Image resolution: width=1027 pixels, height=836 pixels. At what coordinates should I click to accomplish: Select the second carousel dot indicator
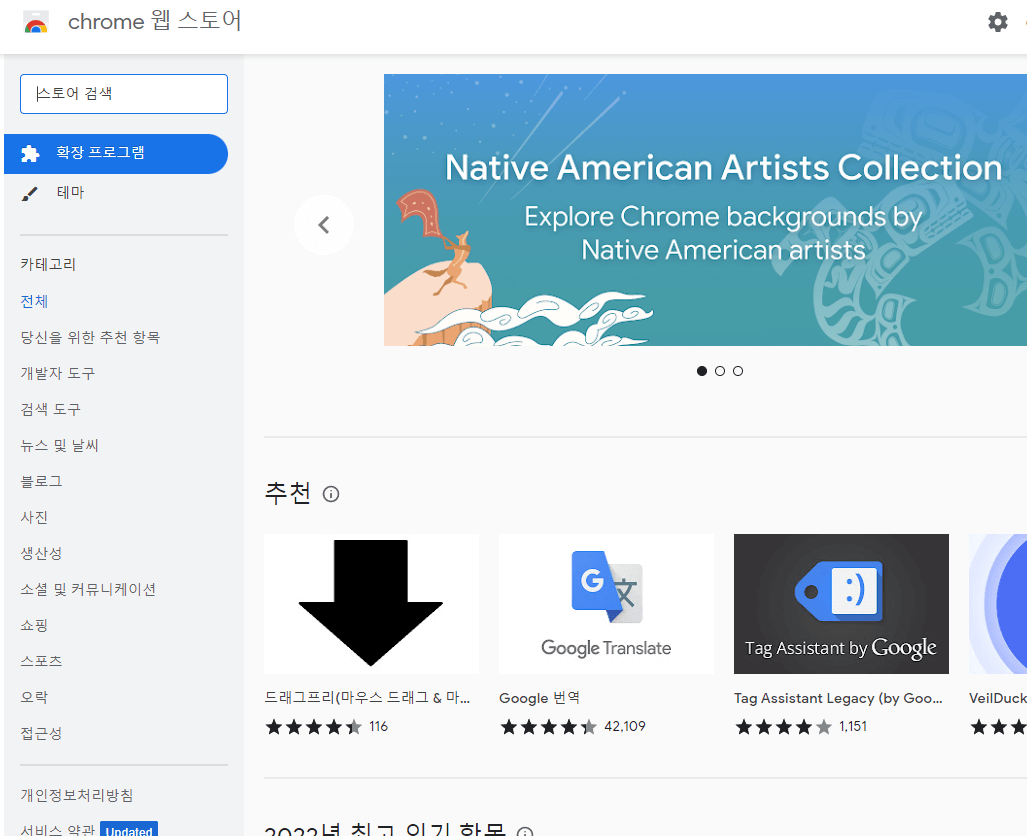720,371
